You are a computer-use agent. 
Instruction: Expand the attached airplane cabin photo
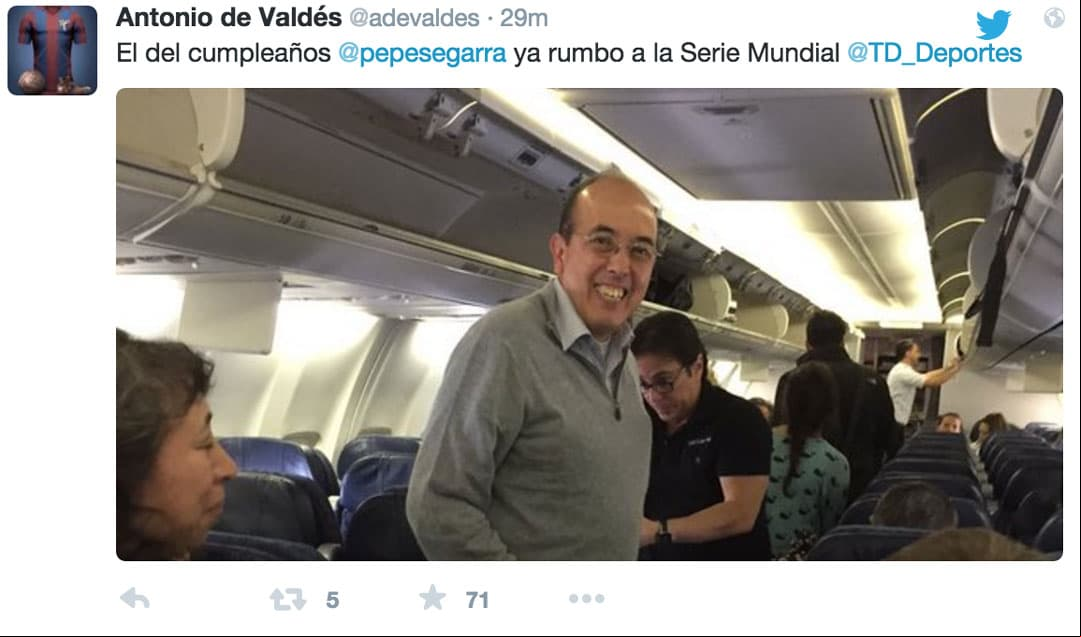(x=589, y=324)
